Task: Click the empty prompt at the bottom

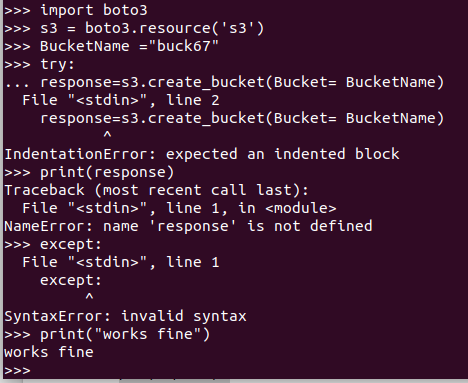Action: (x=17, y=370)
